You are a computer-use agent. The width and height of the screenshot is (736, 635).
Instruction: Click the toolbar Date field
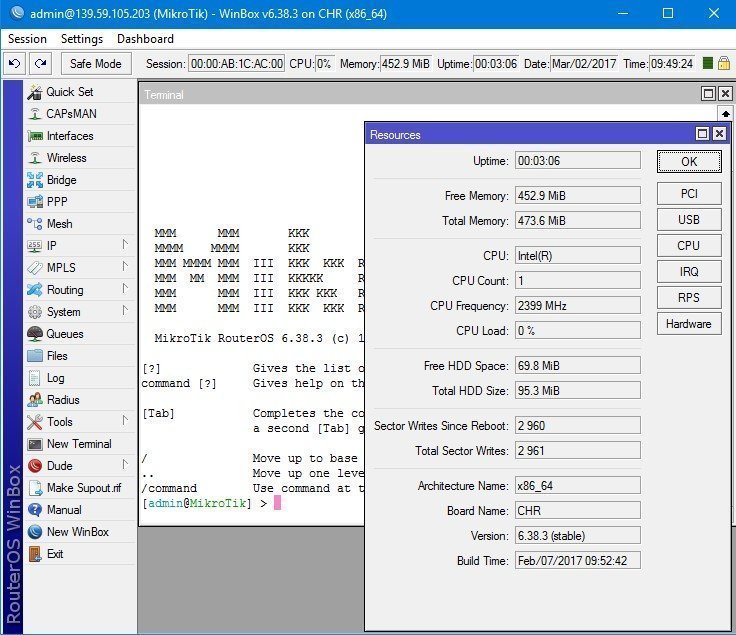584,63
